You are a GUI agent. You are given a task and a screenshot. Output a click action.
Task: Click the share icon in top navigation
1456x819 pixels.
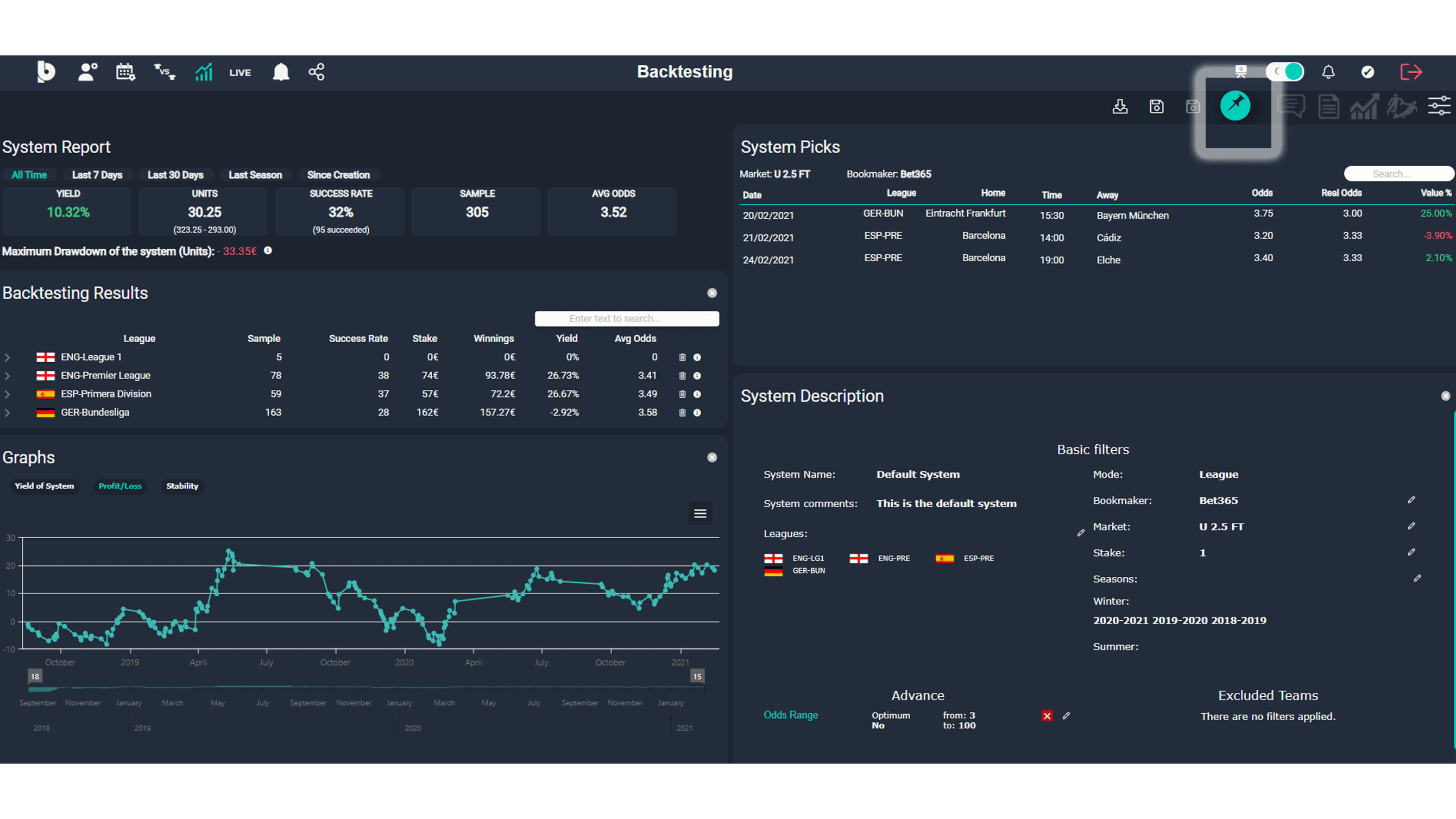click(x=317, y=72)
